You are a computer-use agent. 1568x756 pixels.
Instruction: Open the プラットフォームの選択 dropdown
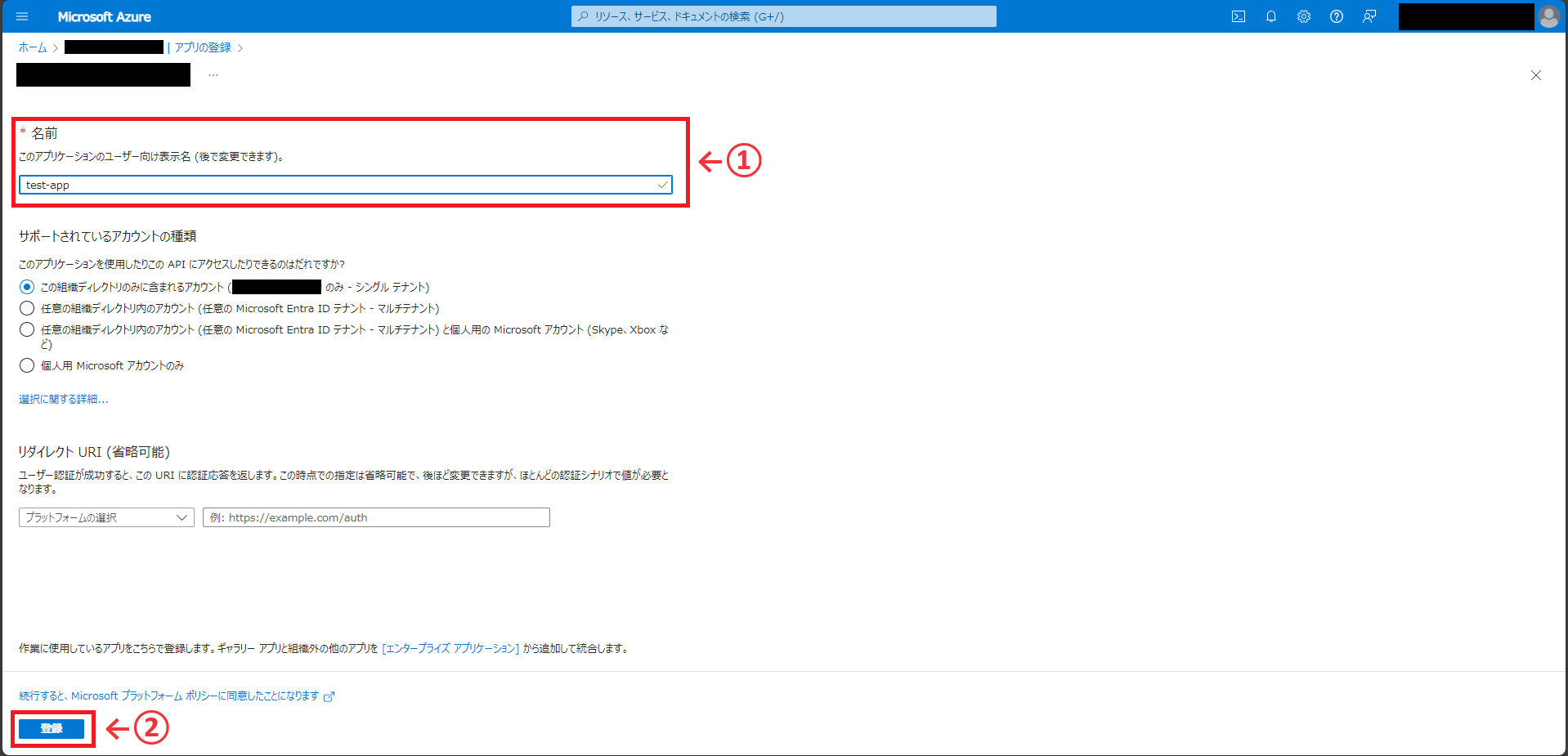105,517
